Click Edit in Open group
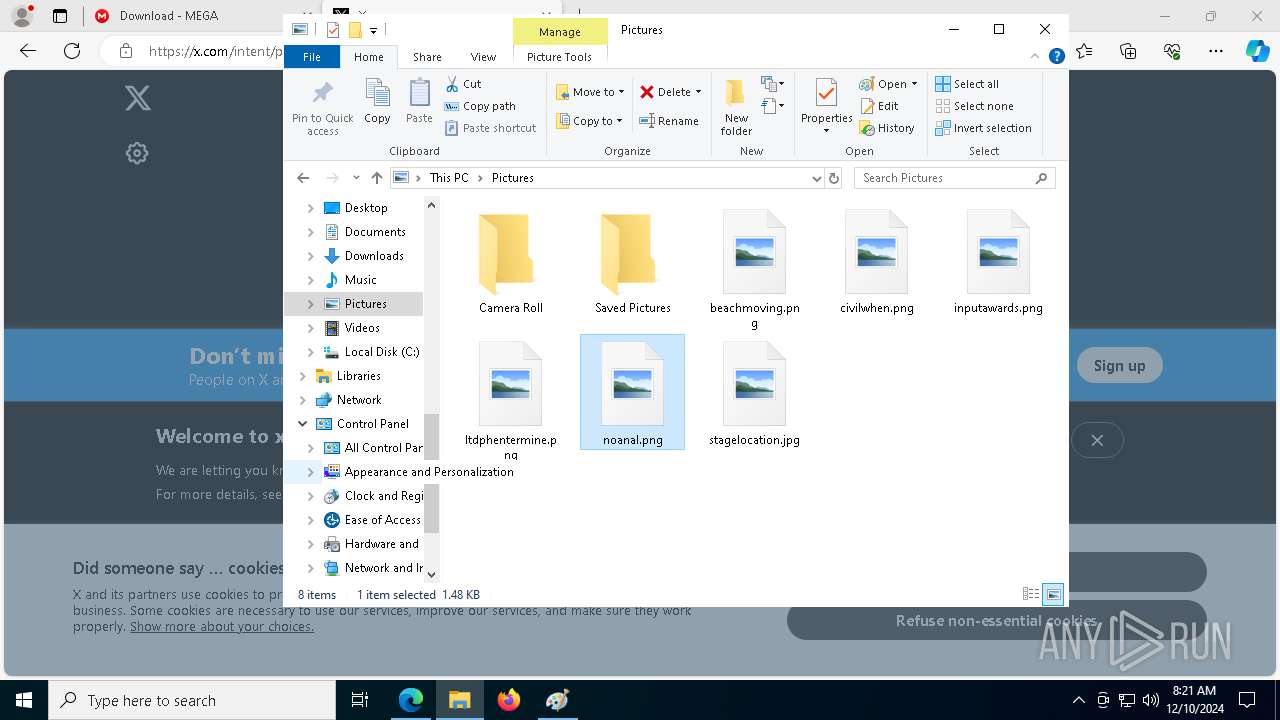The image size is (1280, 720). click(879, 106)
